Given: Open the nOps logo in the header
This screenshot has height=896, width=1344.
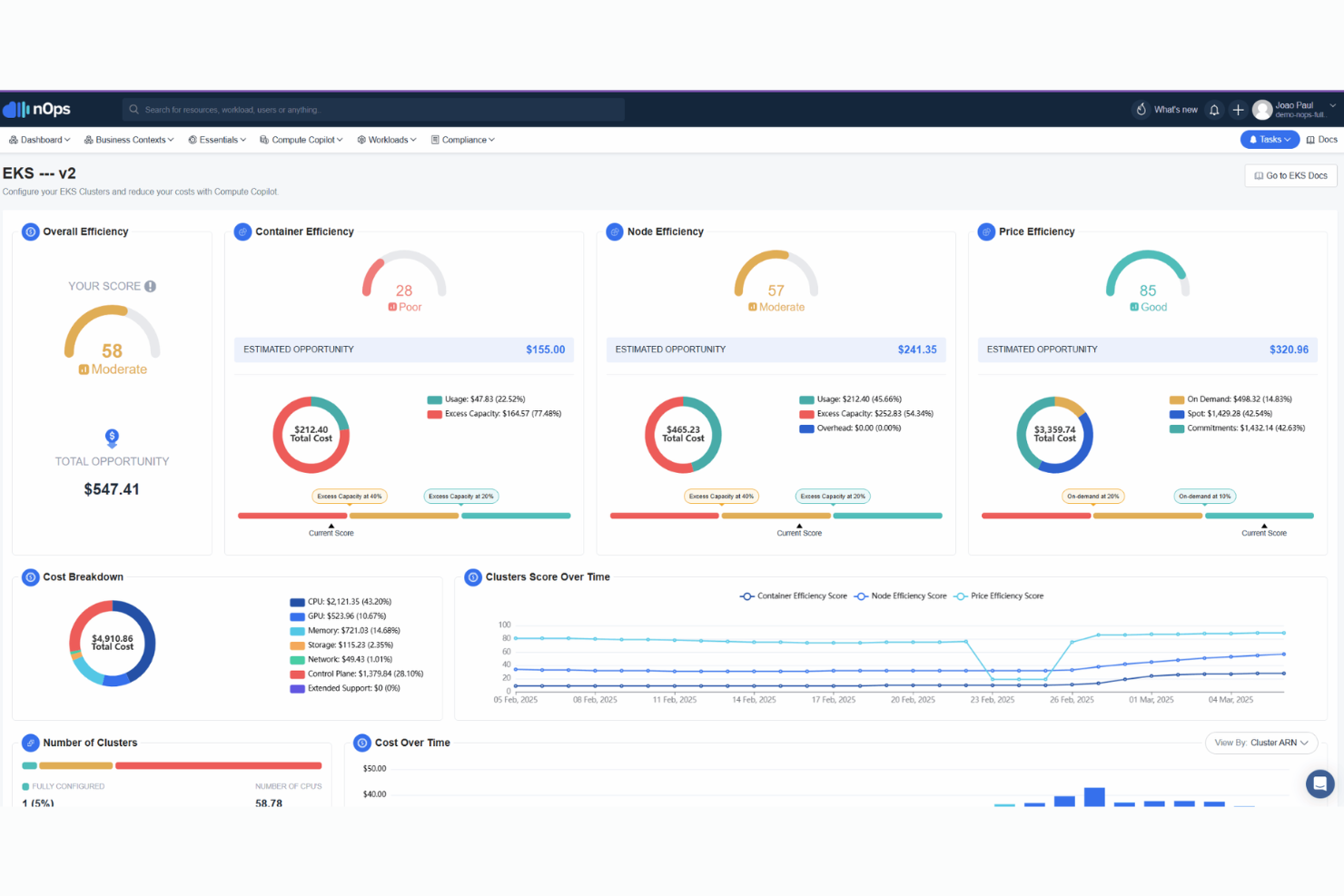Looking at the screenshot, I should (36, 109).
